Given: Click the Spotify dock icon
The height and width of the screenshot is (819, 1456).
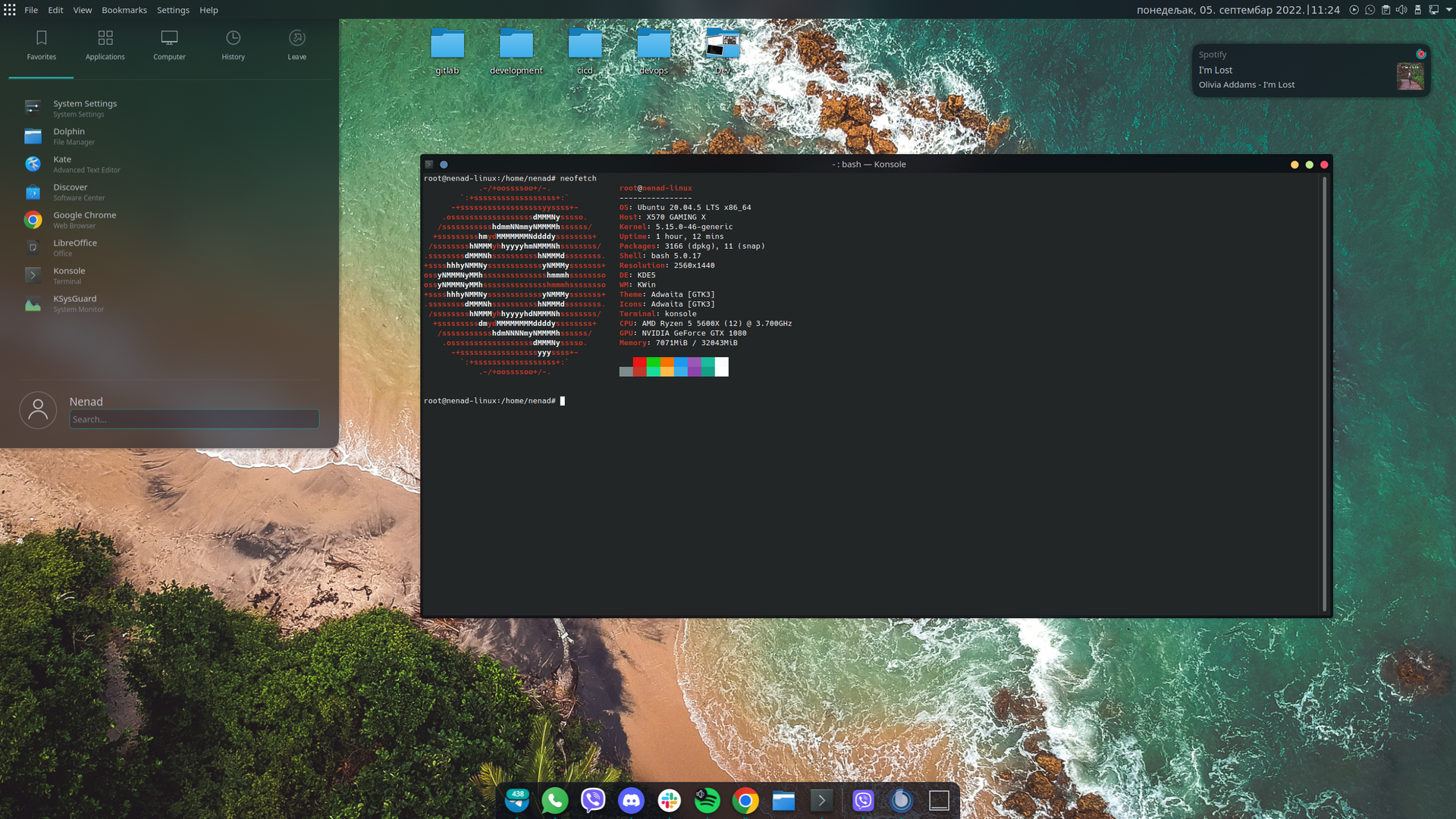Looking at the screenshot, I should click(707, 800).
